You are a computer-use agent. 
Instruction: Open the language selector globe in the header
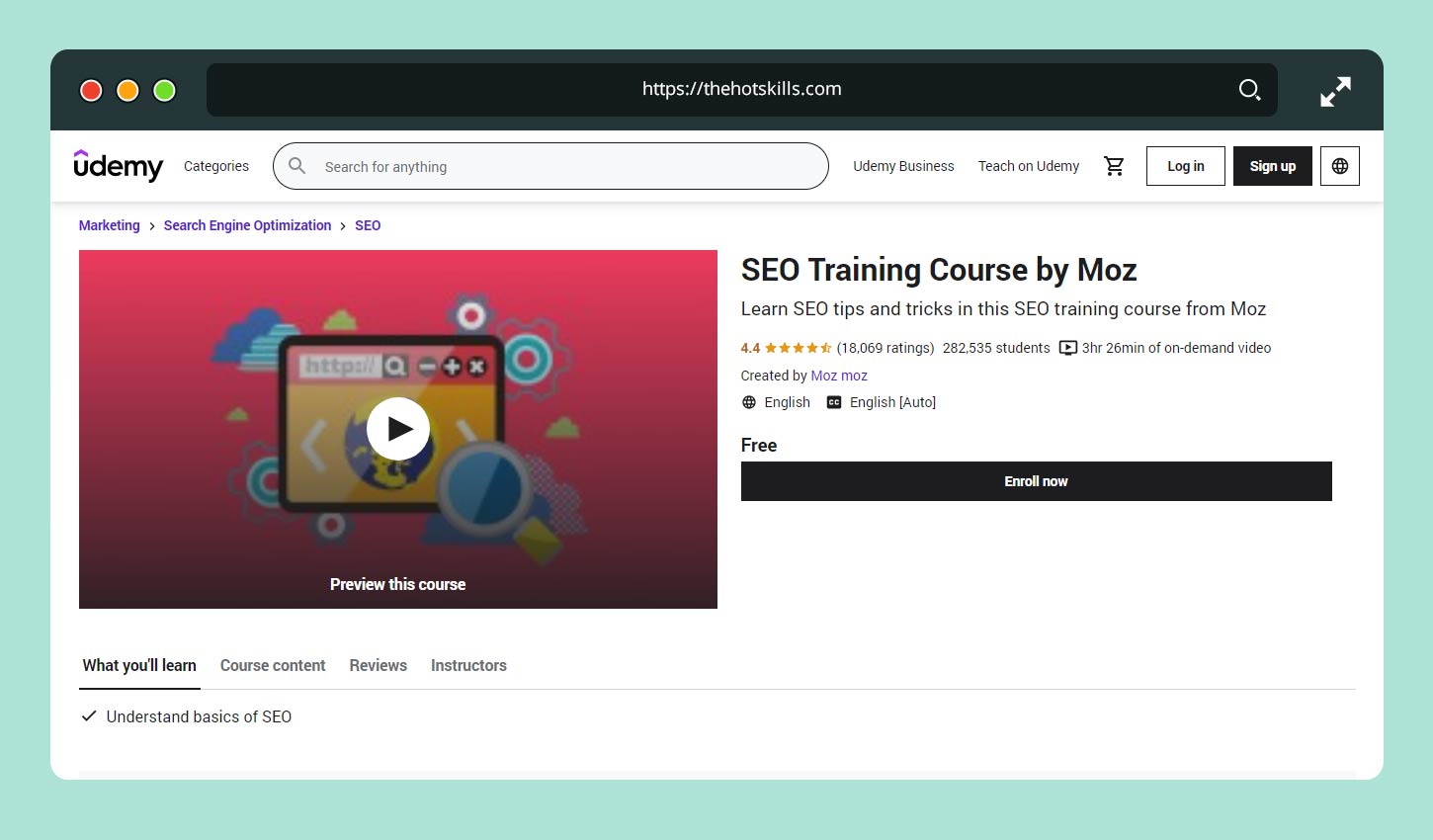1340,166
